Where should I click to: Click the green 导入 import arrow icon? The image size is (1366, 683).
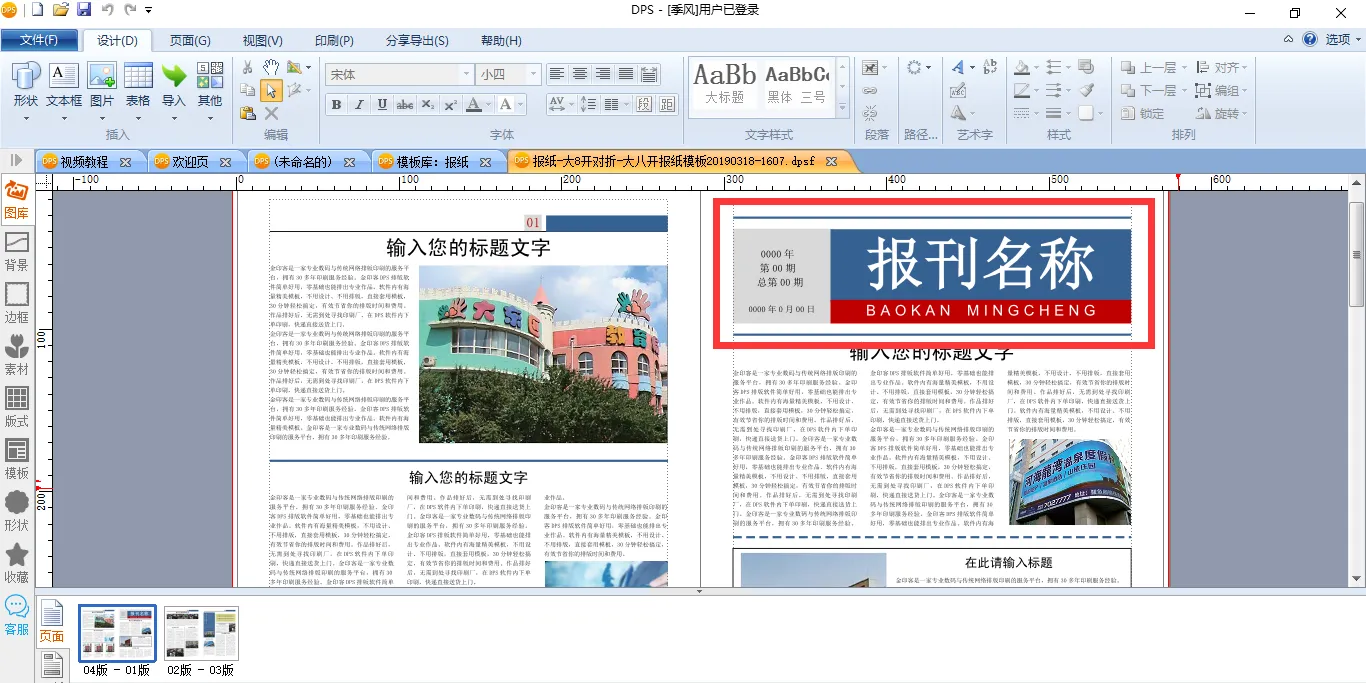click(174, 84)
